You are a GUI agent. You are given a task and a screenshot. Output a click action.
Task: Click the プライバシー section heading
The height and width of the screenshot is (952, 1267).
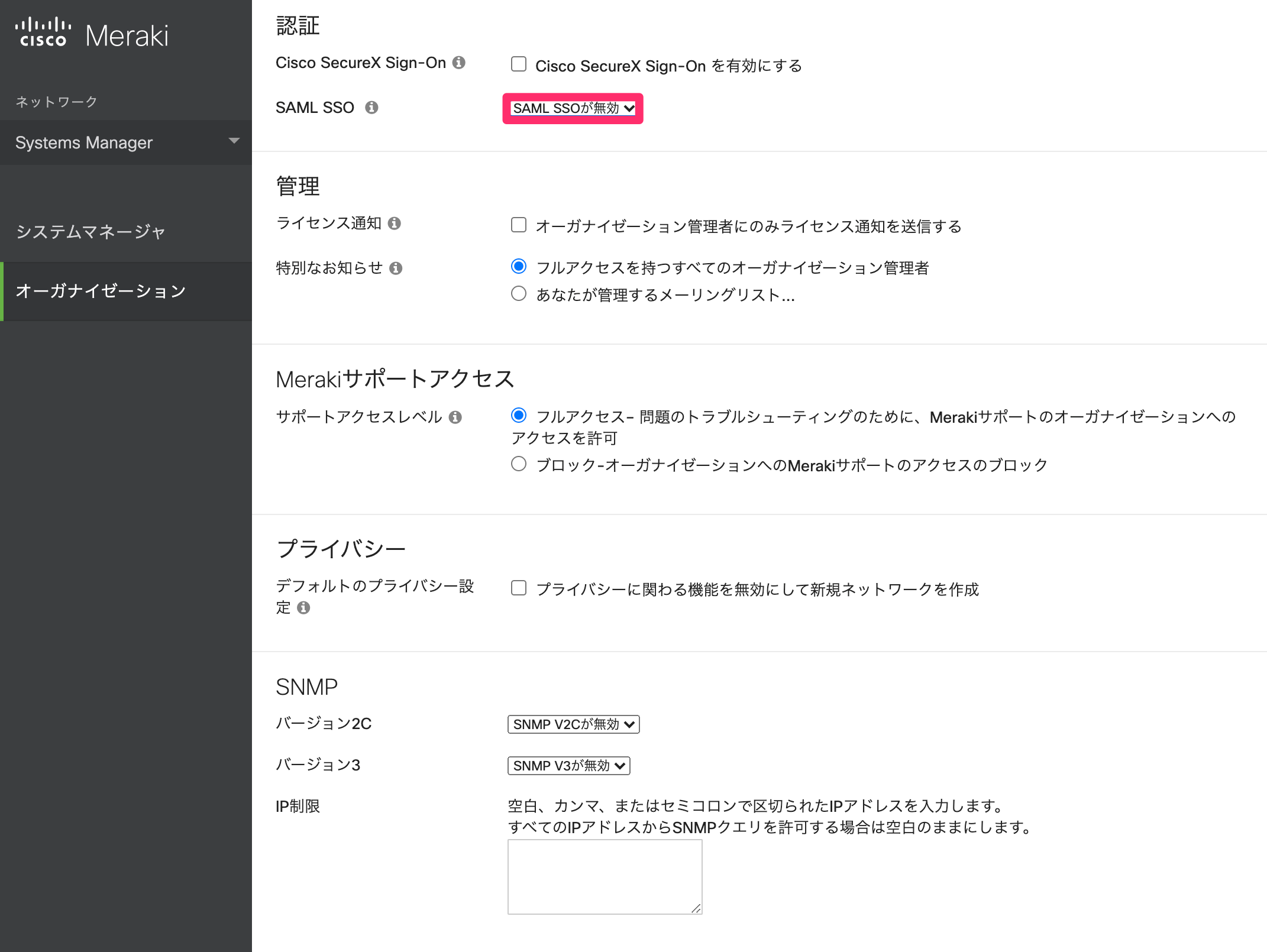[x=341, y=549]
